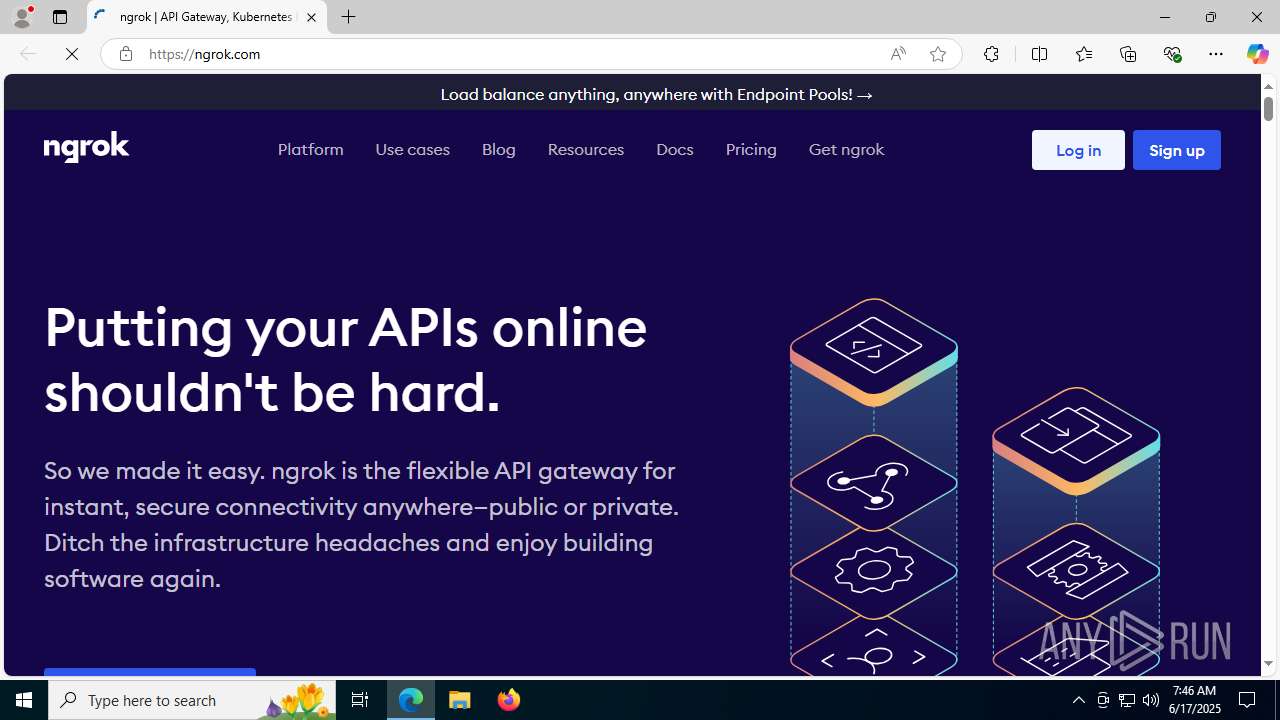The image size is (1280, 720).
Task: Open the Get ngrok page
Action: [x=846, y=149]
